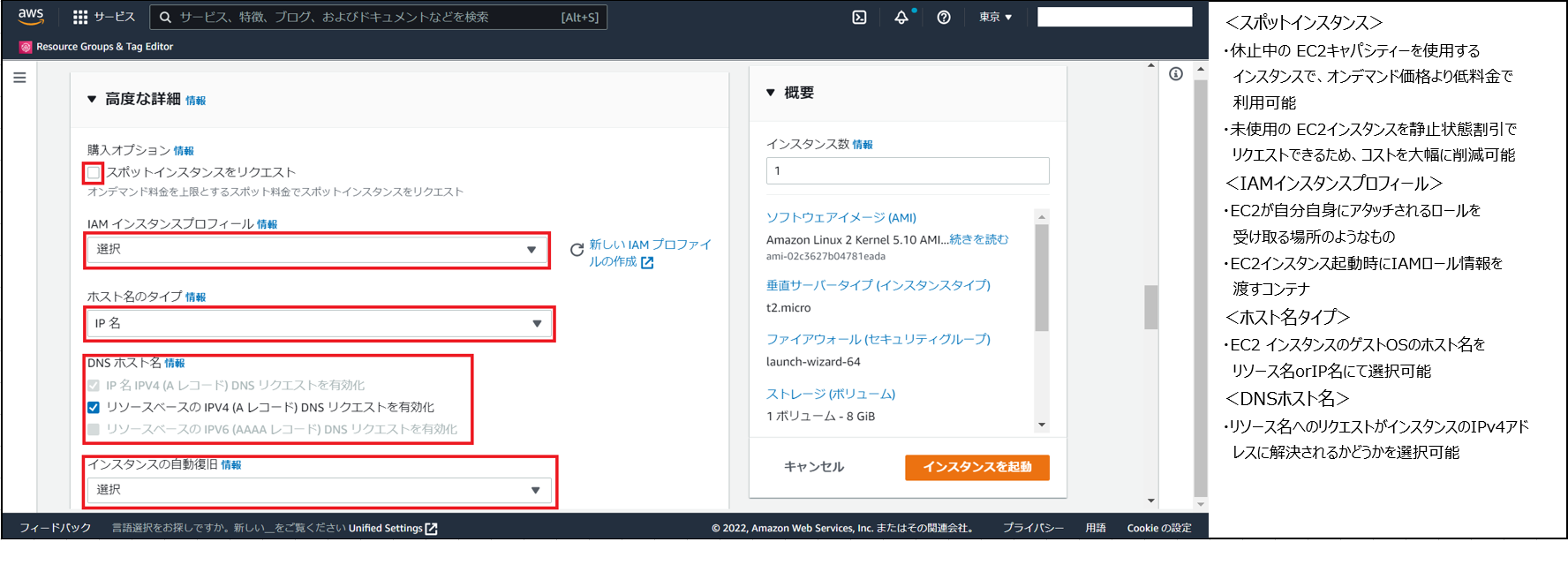1568x572 pixels.
Task: Open the AWS console home logo
Action: click(31, 17)
